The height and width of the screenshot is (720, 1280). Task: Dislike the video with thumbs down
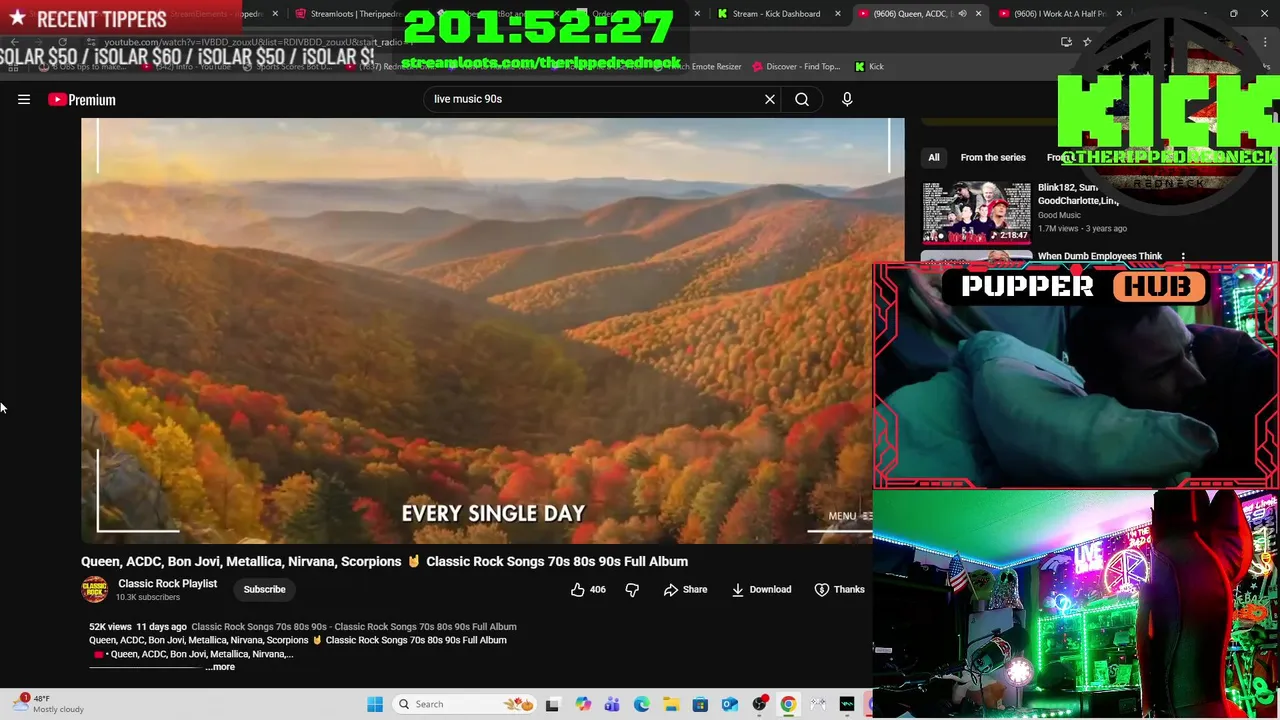click(x=632, y=590)
